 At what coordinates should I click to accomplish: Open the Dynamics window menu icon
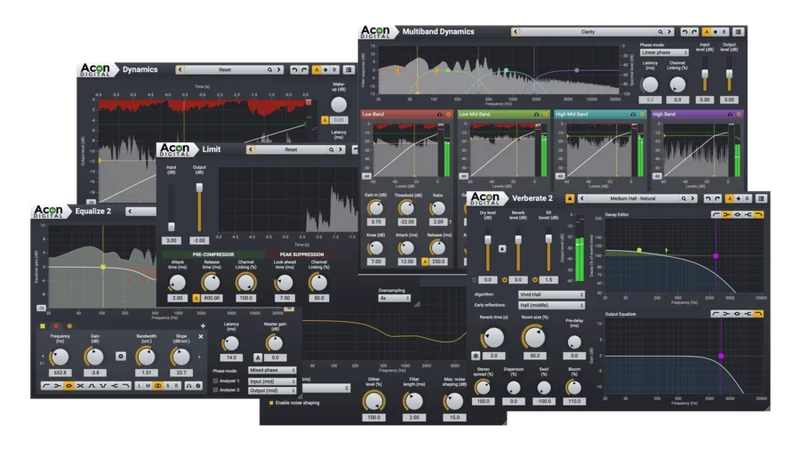point(348,70)
